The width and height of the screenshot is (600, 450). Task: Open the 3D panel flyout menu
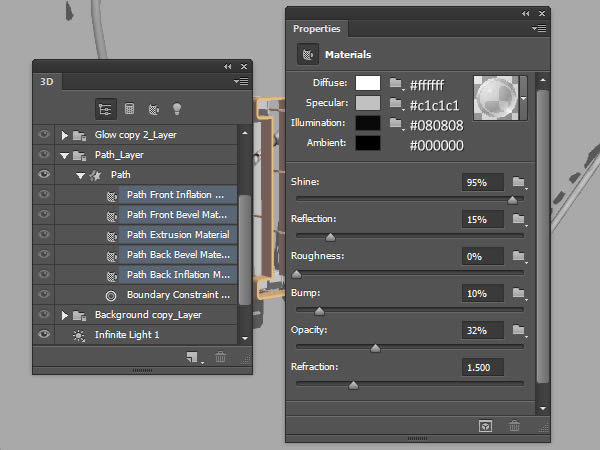click(x=241, y=82)
